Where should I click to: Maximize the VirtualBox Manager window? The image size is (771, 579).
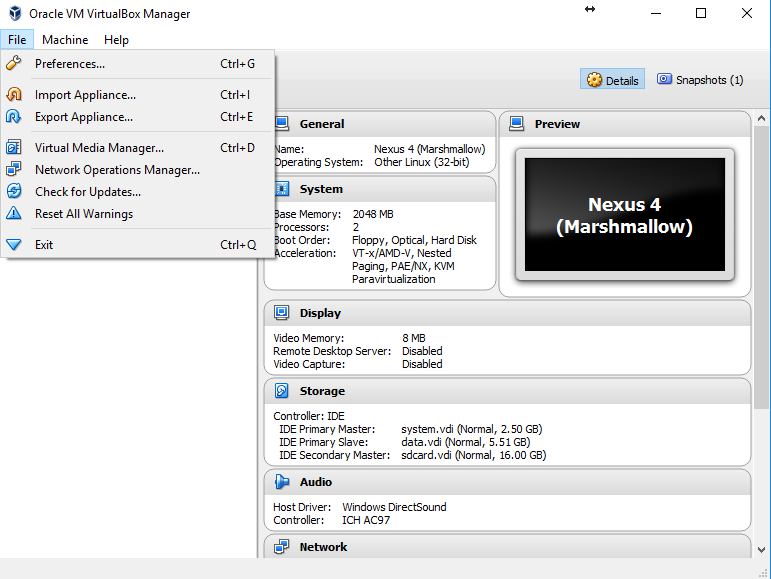(701, 13)
